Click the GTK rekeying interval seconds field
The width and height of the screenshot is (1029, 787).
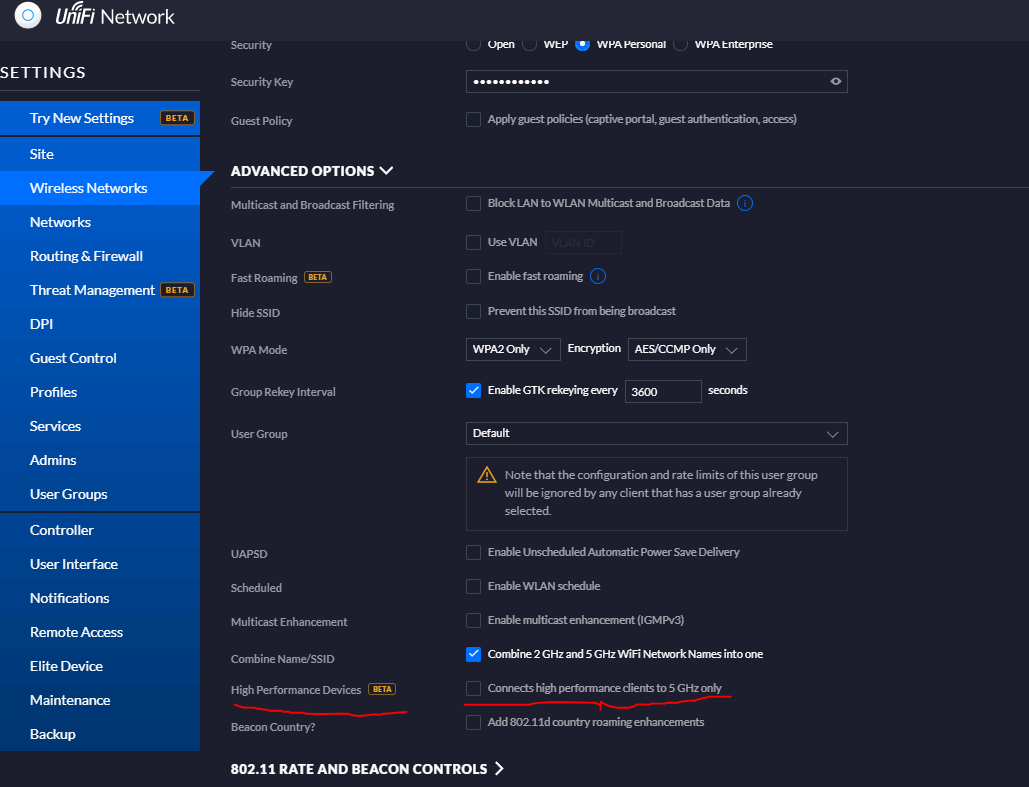point(662,391)
